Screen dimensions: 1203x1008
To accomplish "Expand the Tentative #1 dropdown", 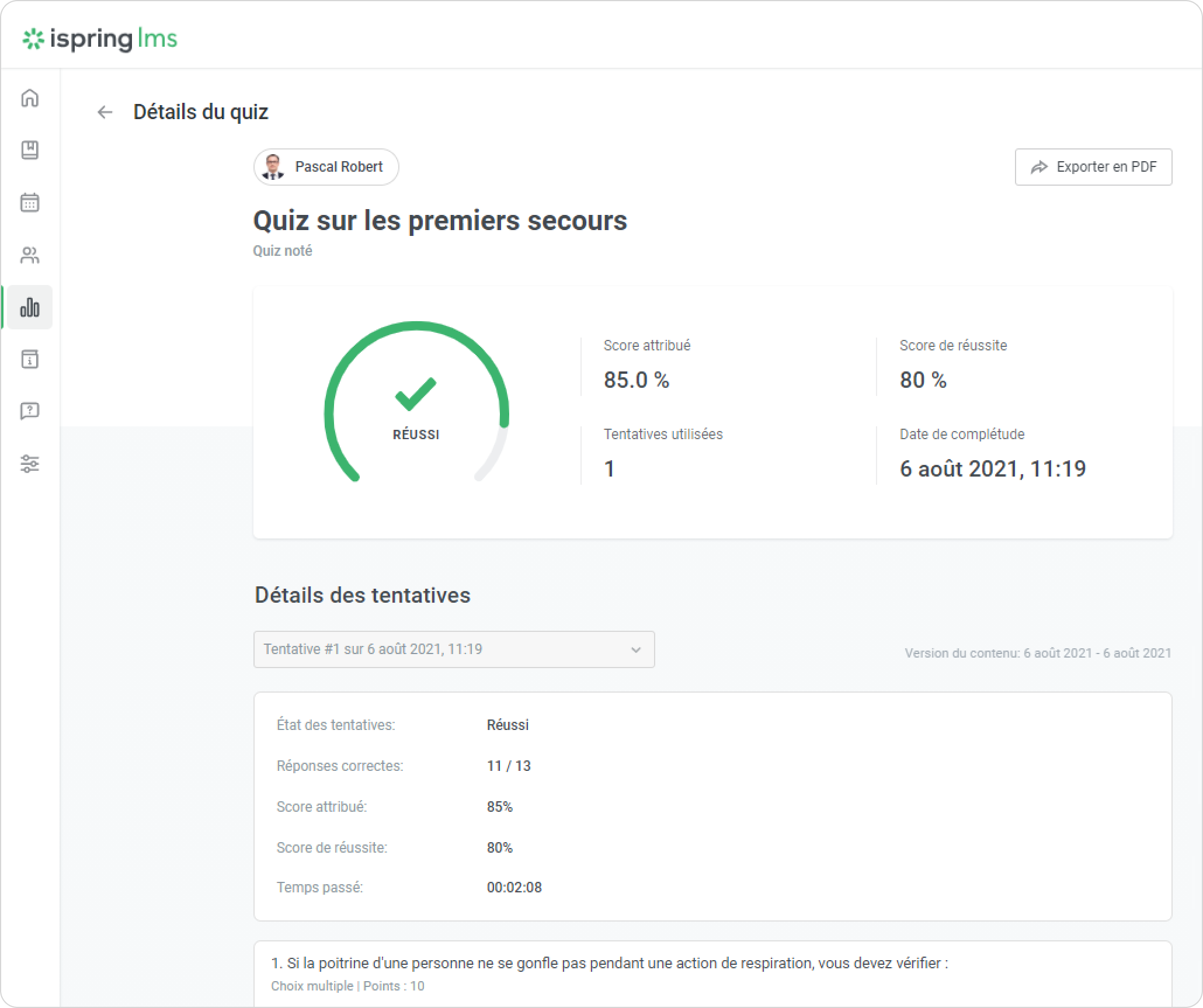I will pos(454,649).
